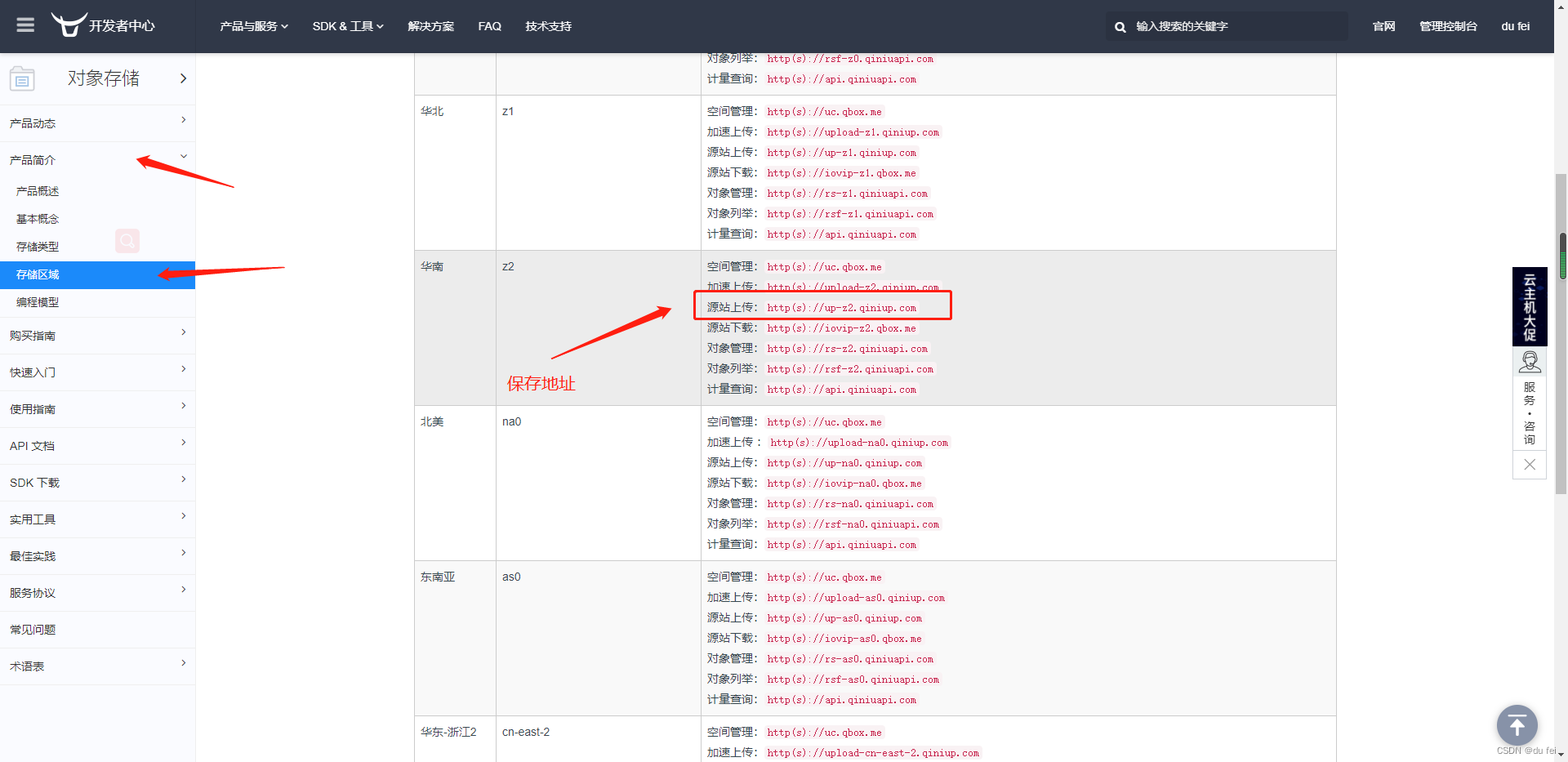Image resolution: width=1568 pixels, height=762 pixels.
Task: Expand the SDK & 工具 dropdown
Action: 348,26
